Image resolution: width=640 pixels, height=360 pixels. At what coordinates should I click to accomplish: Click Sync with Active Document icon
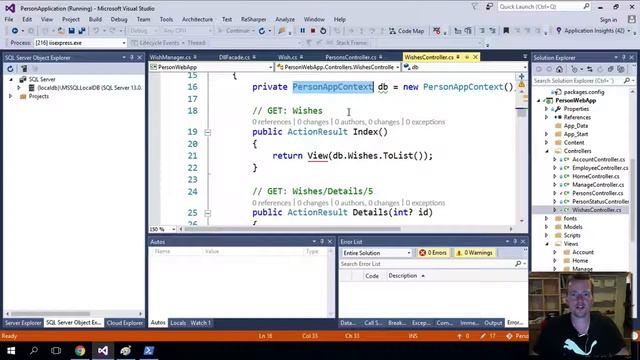[x=589, y=69]
